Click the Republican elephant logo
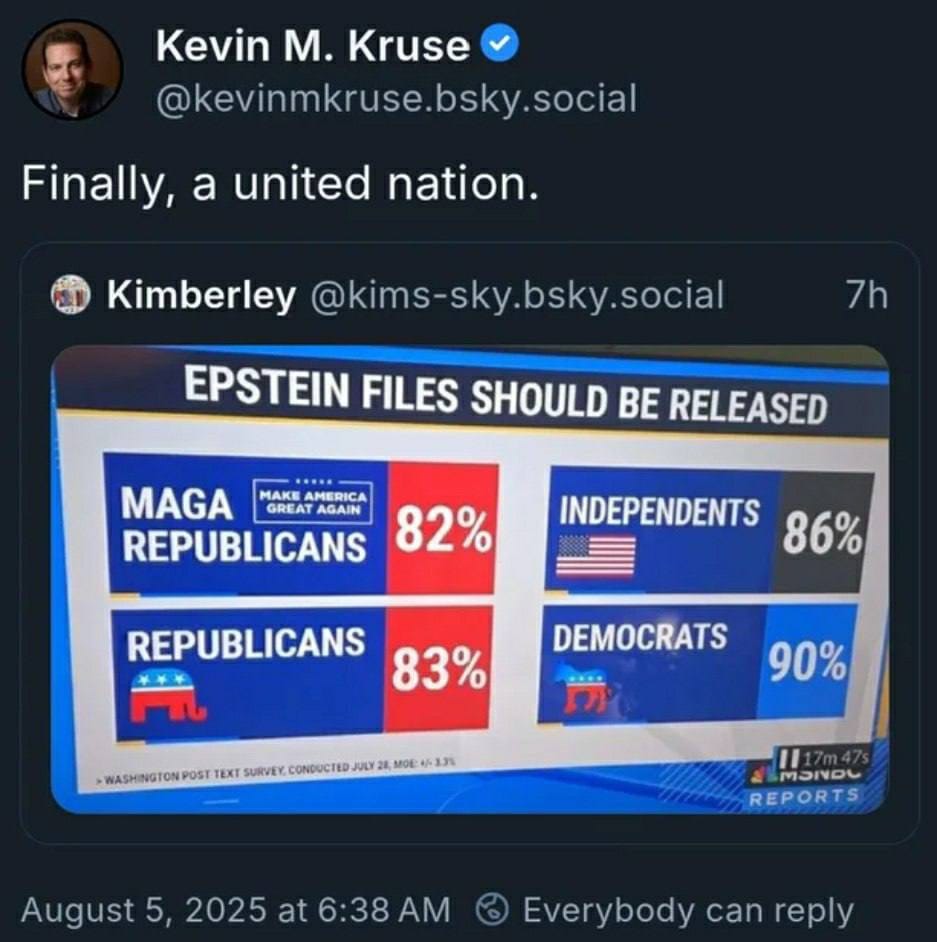The width and height of the screenshot is (937, 942). (166, 695)
